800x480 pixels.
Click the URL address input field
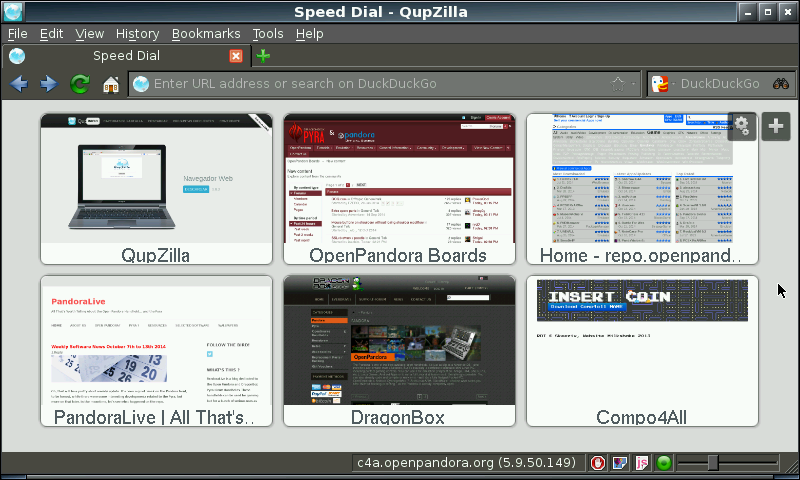pyautogui.click(x=380, y=84)
